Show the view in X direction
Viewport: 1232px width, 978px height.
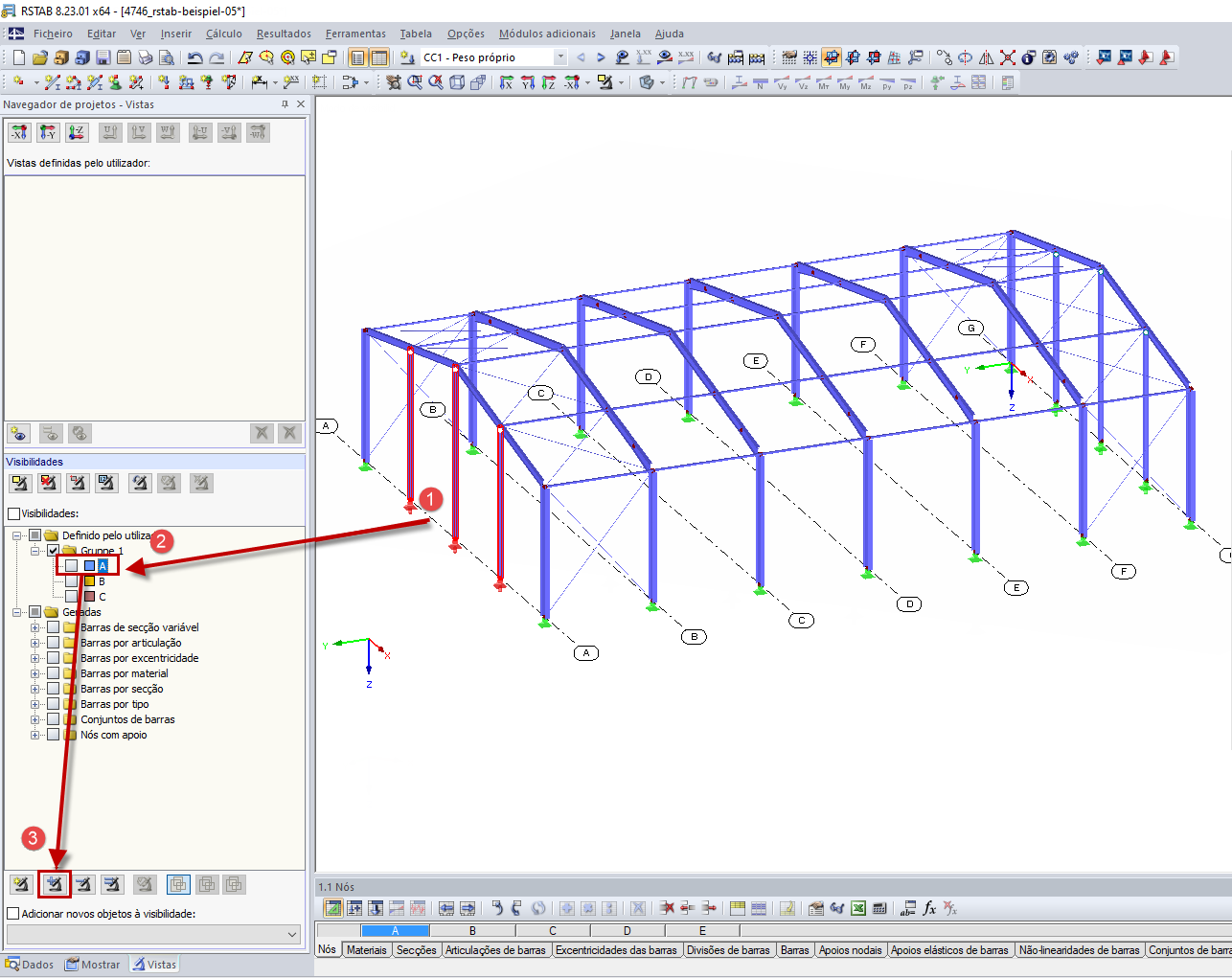(507, 82)
